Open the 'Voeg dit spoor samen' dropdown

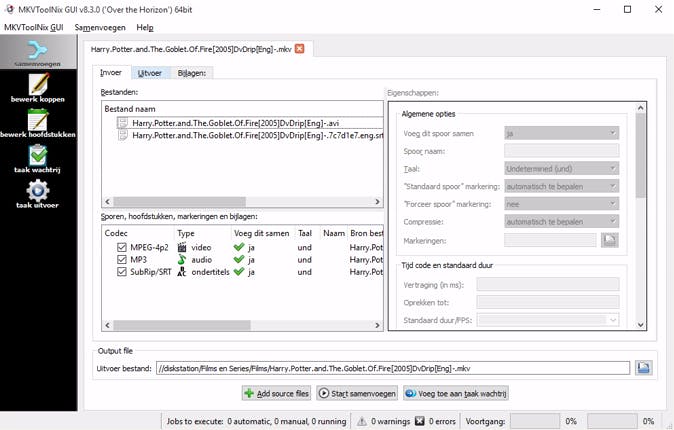561,133
